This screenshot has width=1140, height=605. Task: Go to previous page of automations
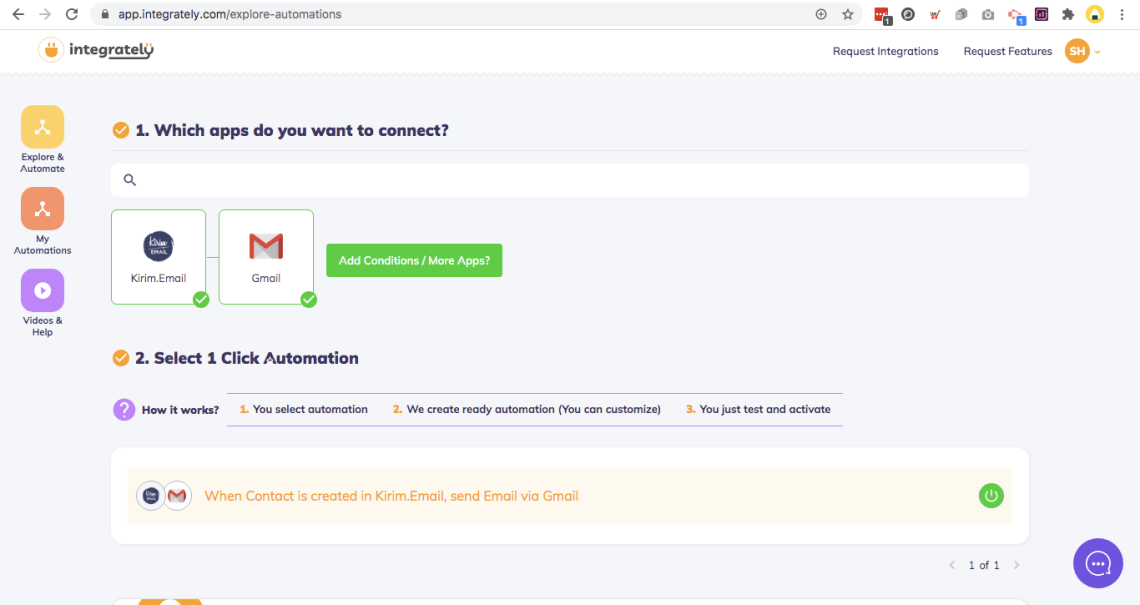click(952, 565)
